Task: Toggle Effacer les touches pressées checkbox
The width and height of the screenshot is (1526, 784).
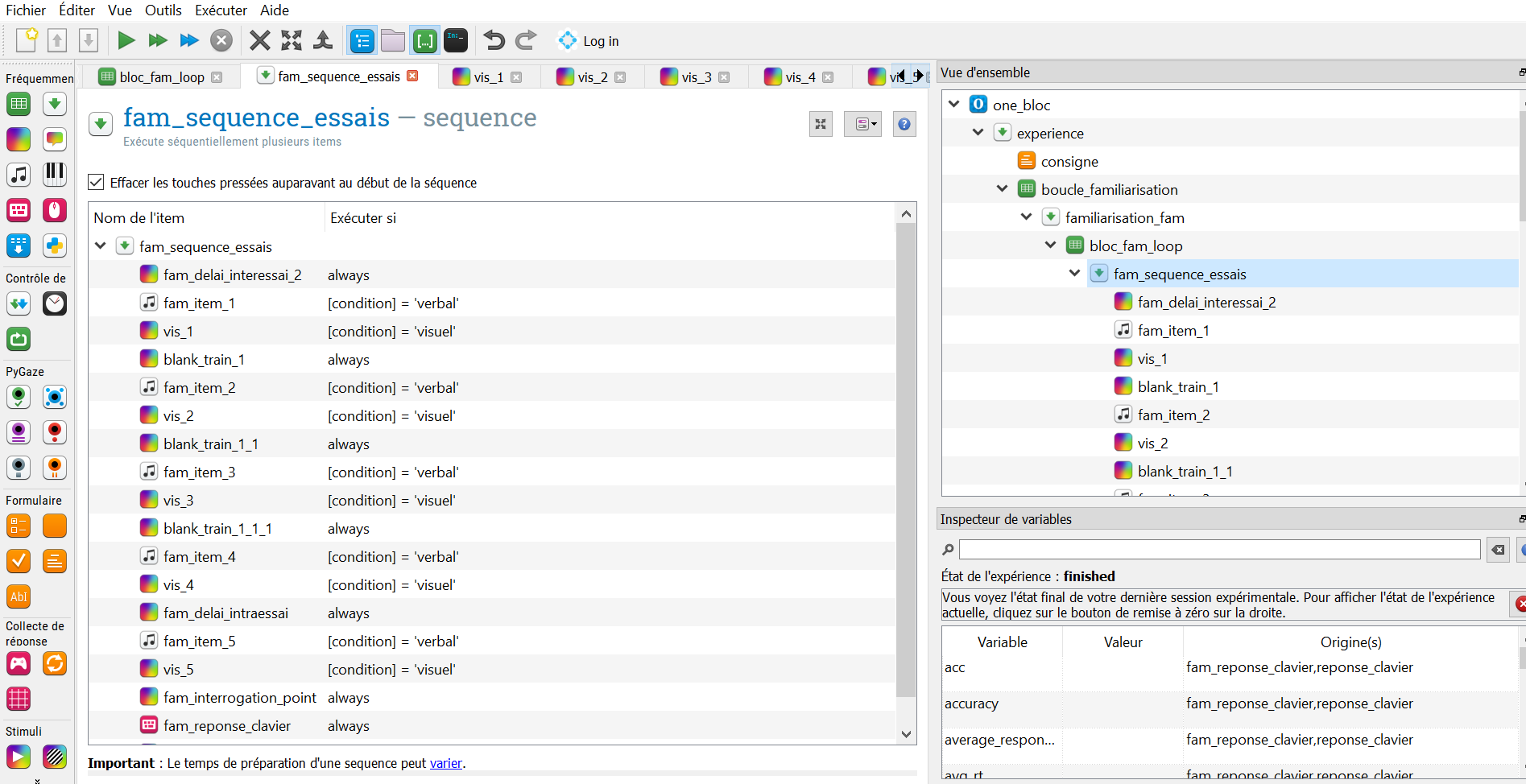Action: (x=96, y=183)
